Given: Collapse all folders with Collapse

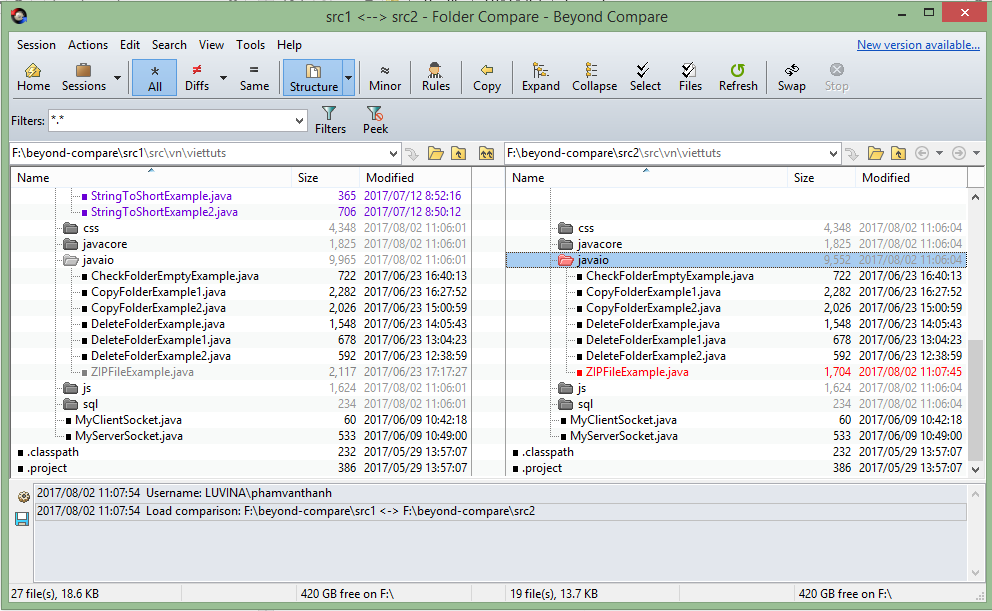Looking at the screenshot, I should click(x=594, y=77).
